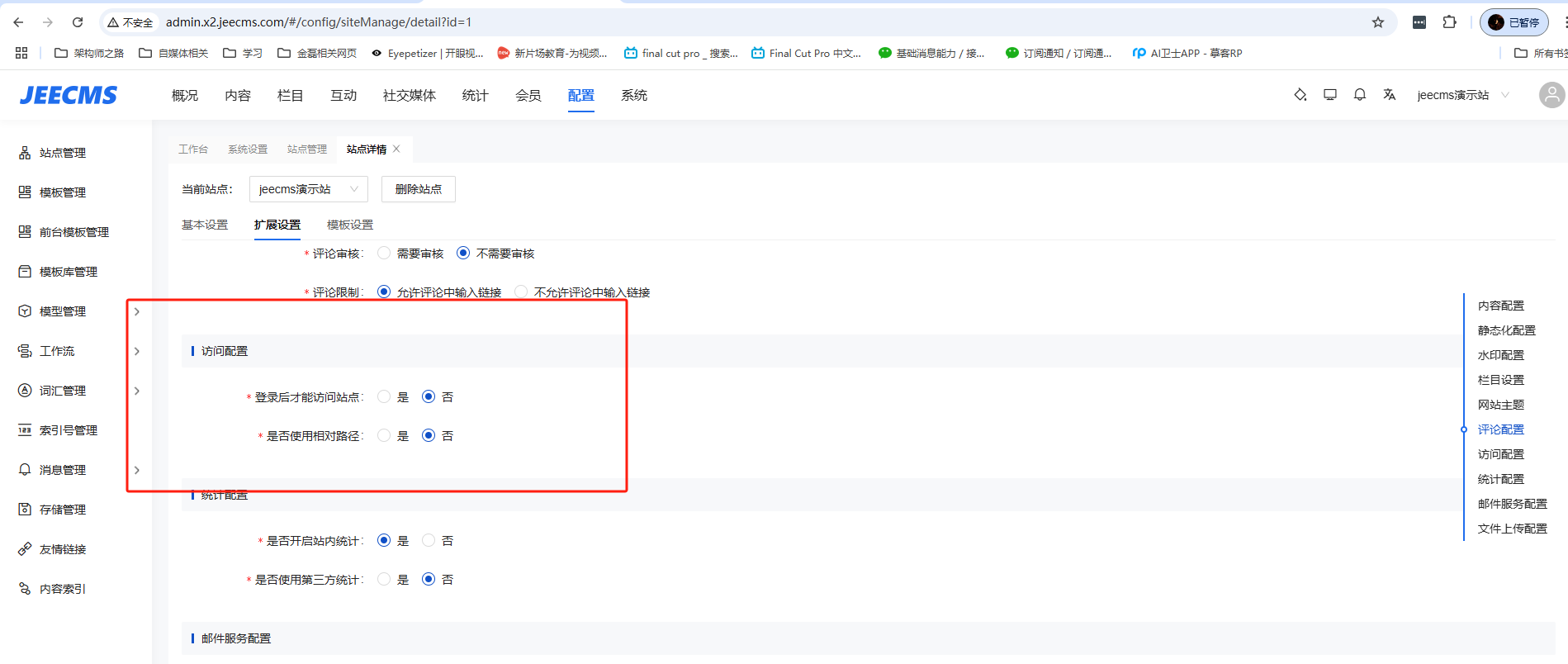Switch to the 工作台 page tab
Screen dimensions: 1568x664
(x=193, y=149)
